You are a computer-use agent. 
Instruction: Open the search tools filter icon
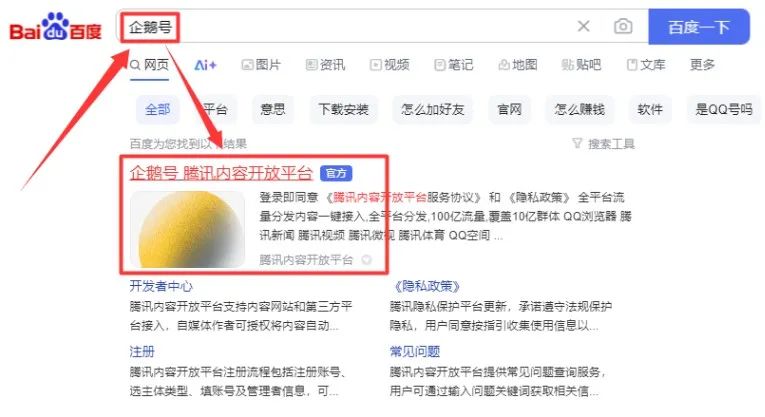[577, 143]
